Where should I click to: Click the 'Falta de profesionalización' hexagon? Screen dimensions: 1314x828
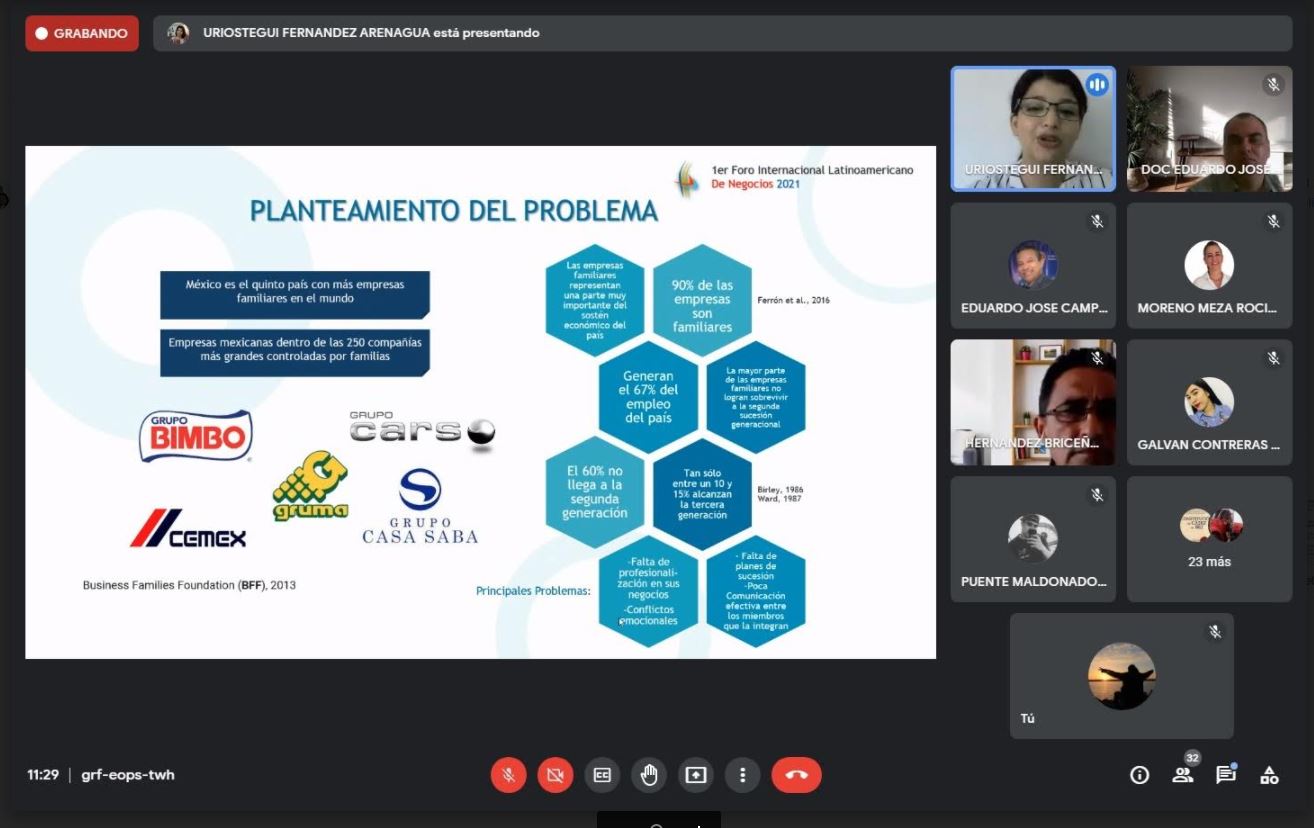648,591
